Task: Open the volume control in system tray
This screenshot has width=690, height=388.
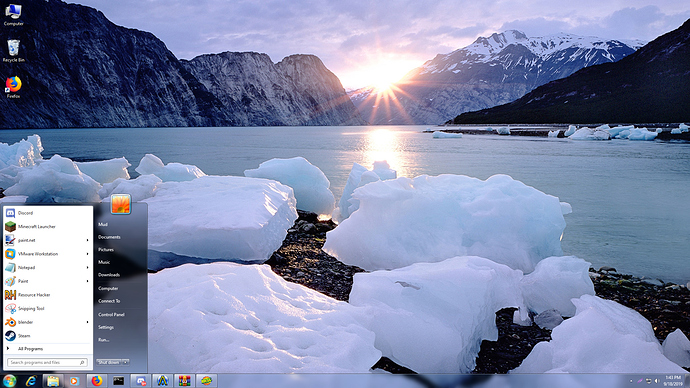Action: tap(657, 381)
